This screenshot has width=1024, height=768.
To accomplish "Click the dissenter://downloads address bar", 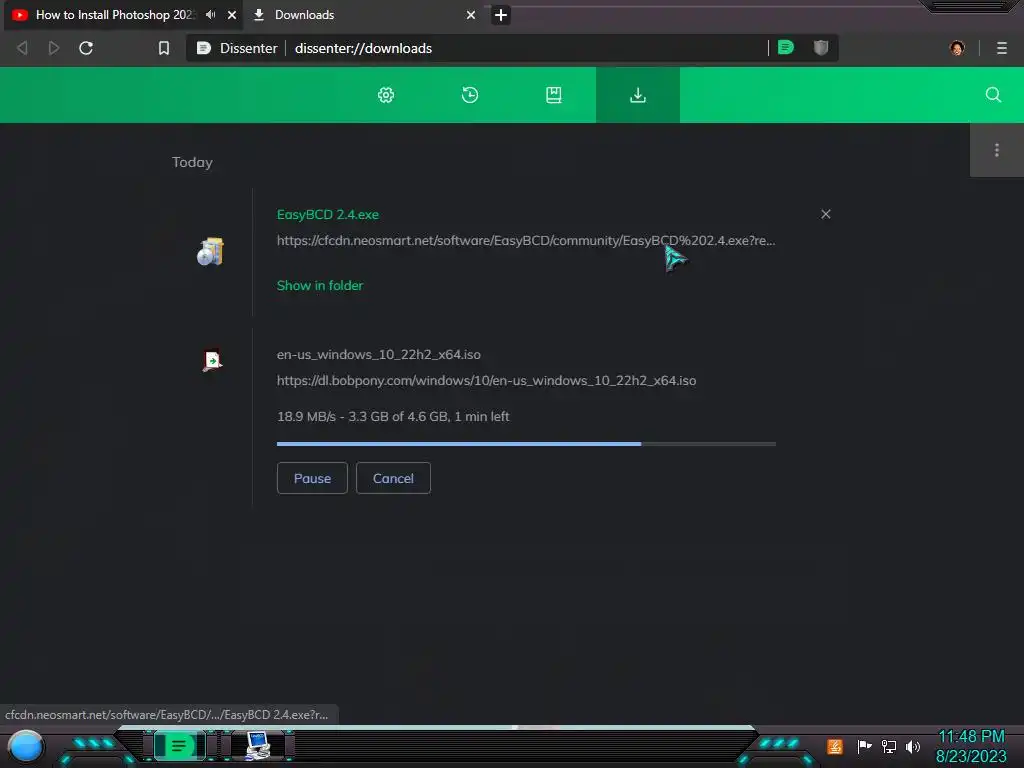I will click(x=363, y=48).
